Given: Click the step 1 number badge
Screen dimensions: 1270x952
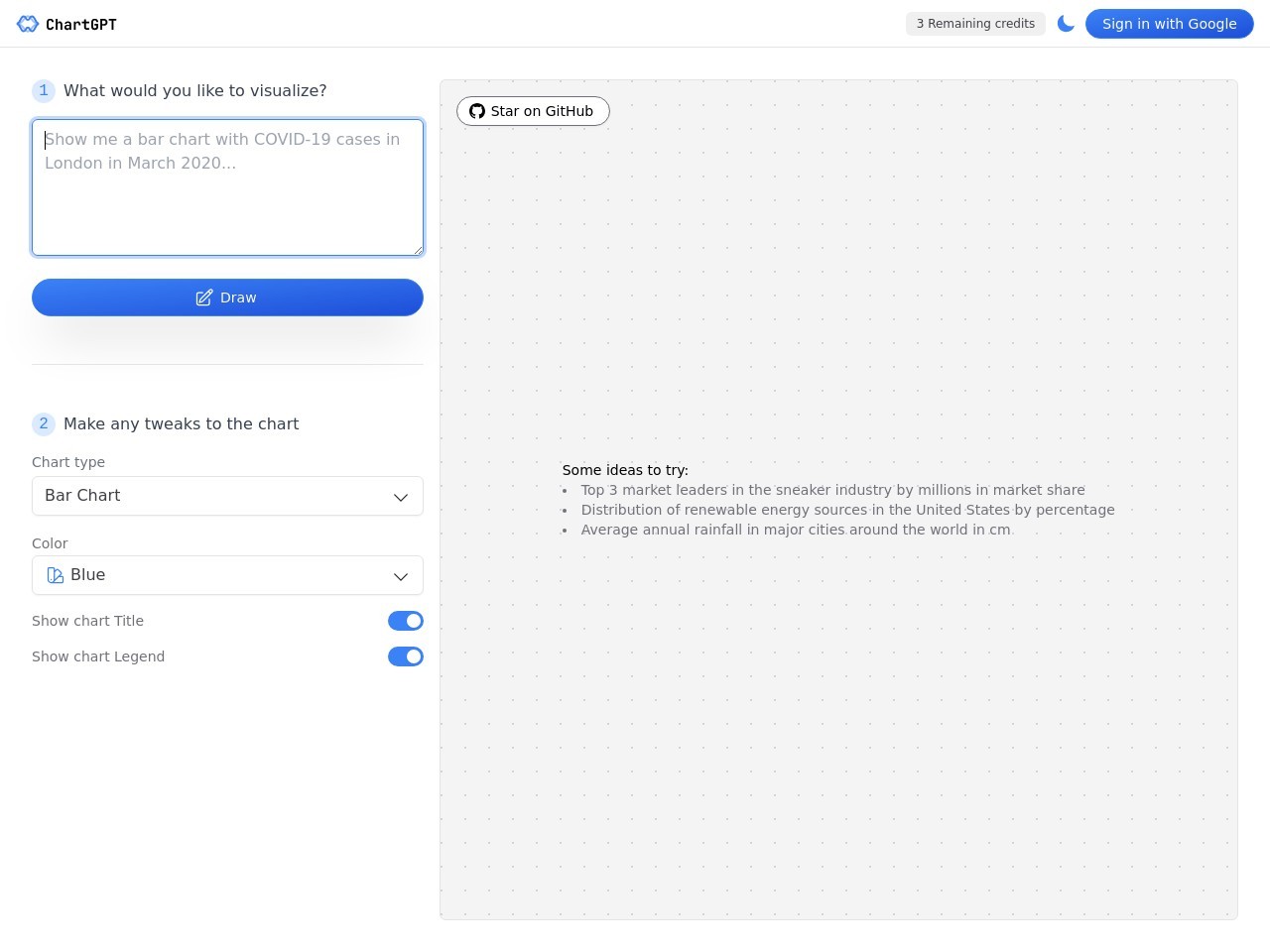Looking at the screenshot, I should [x=44, y=91].
